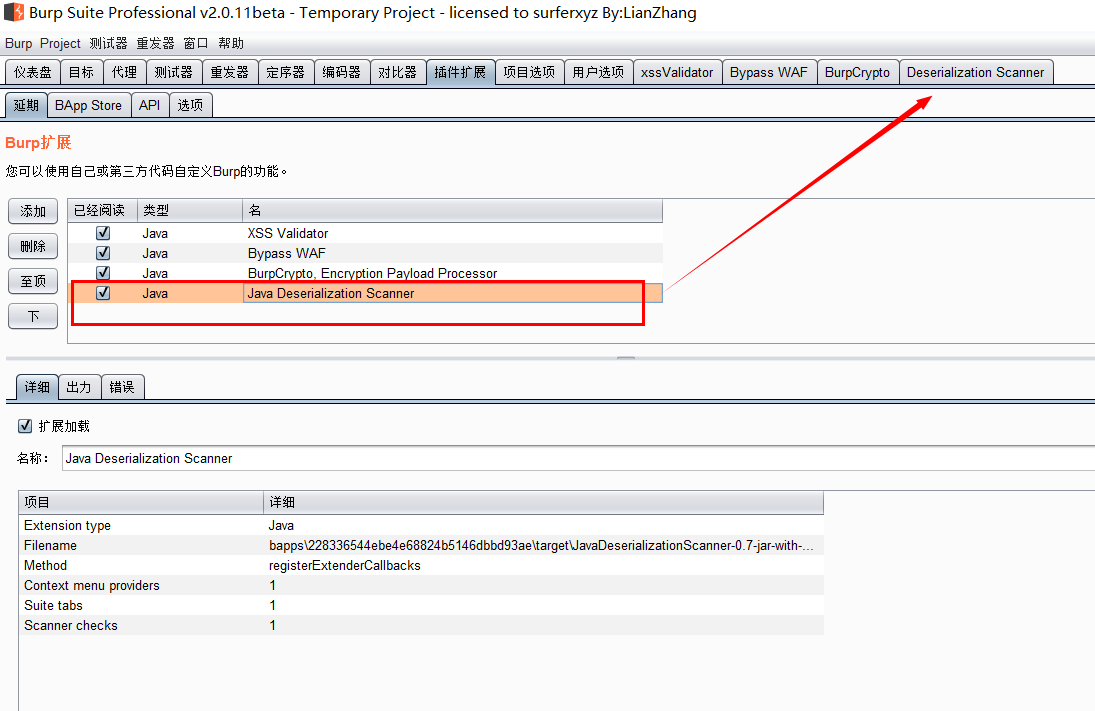
Task: Switch to the 代理 tab
Action: [x=124, y=72]
